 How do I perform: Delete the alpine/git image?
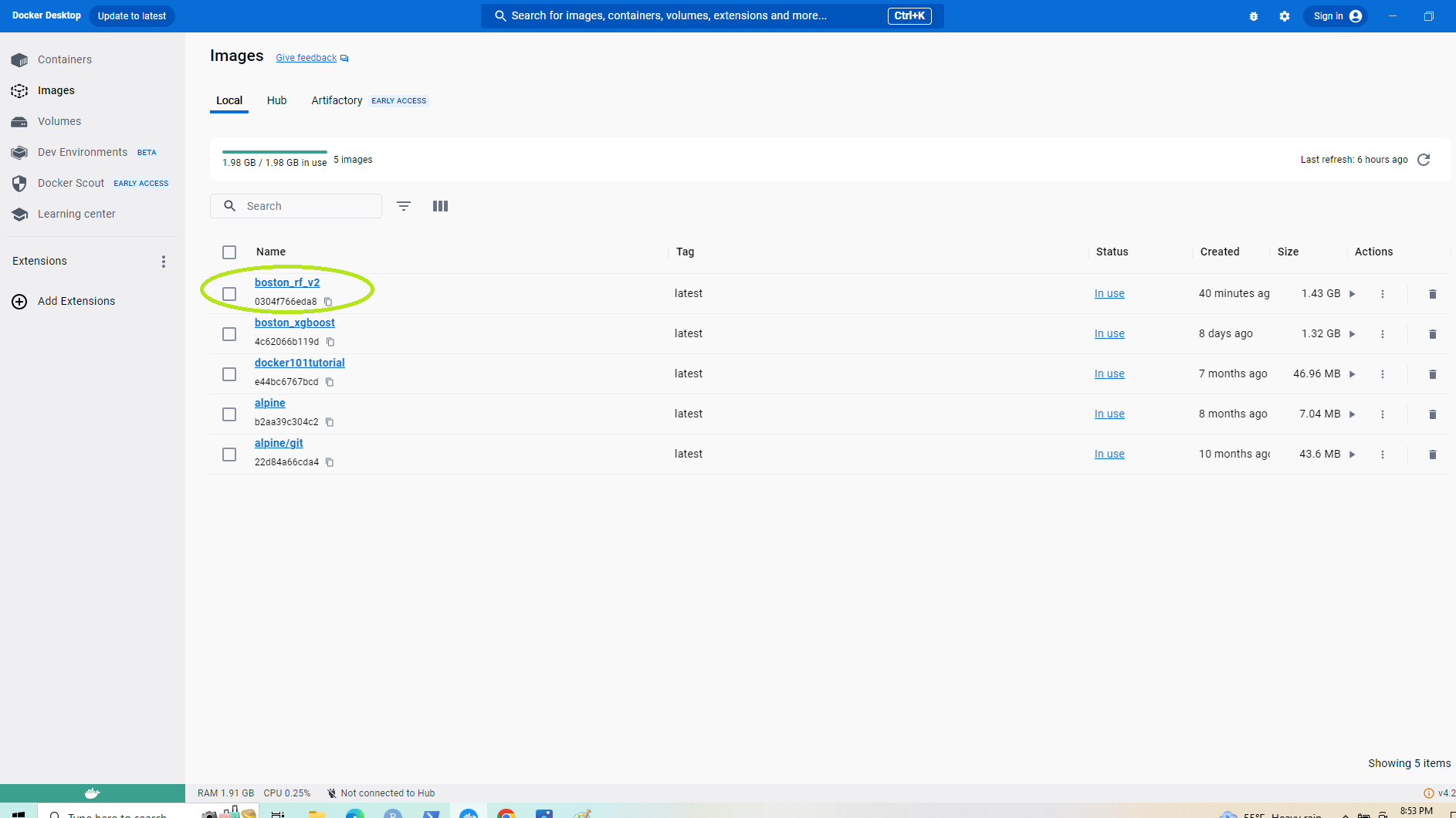click(x=1432, y=455)
